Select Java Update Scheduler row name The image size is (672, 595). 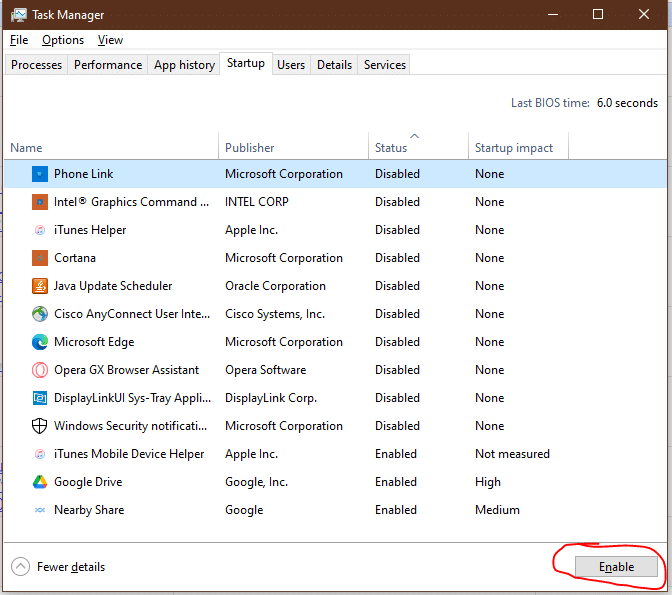[x=113, y=286]
